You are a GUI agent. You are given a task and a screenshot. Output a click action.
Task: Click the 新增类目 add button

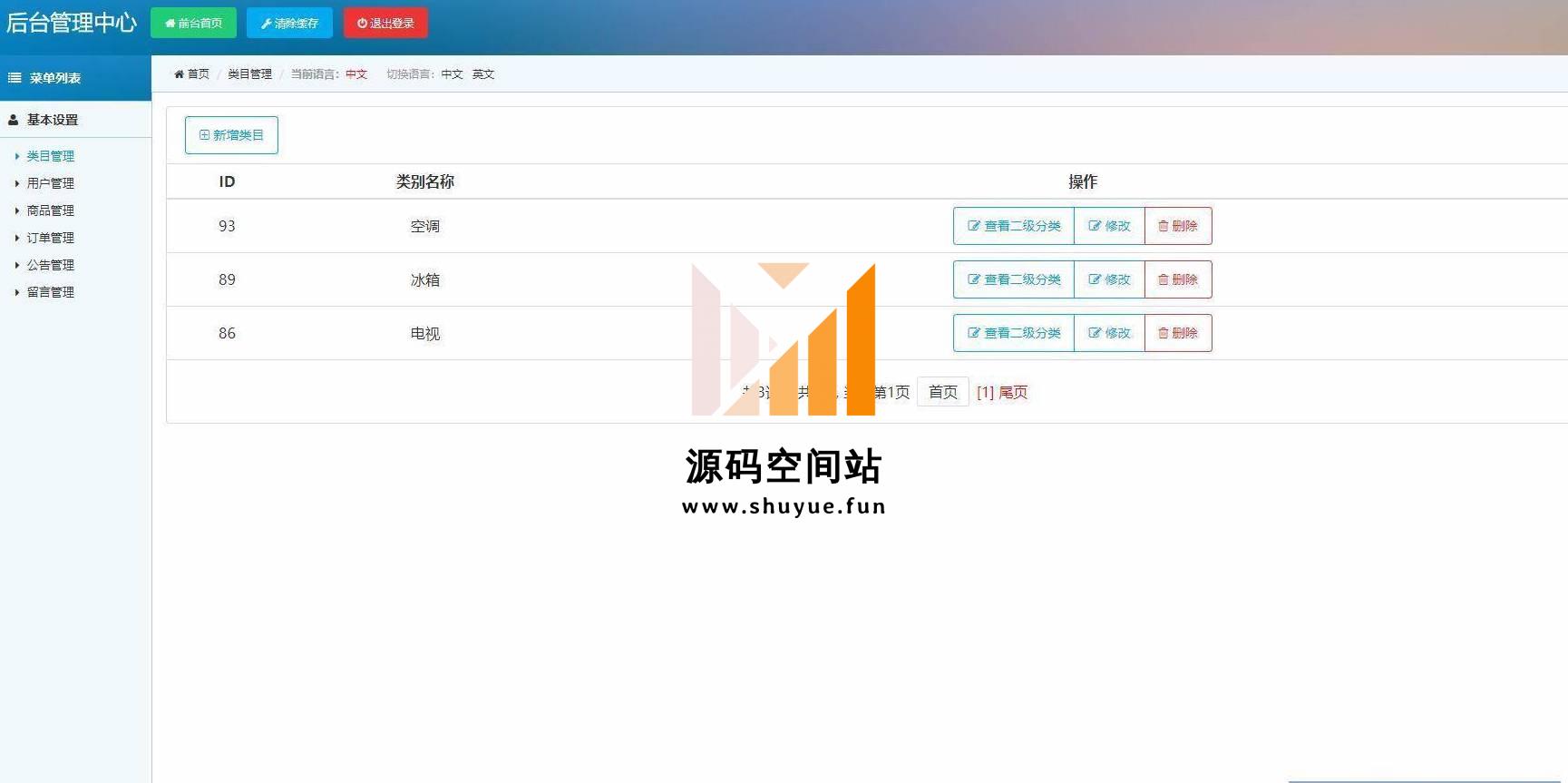tap(231, 135)
